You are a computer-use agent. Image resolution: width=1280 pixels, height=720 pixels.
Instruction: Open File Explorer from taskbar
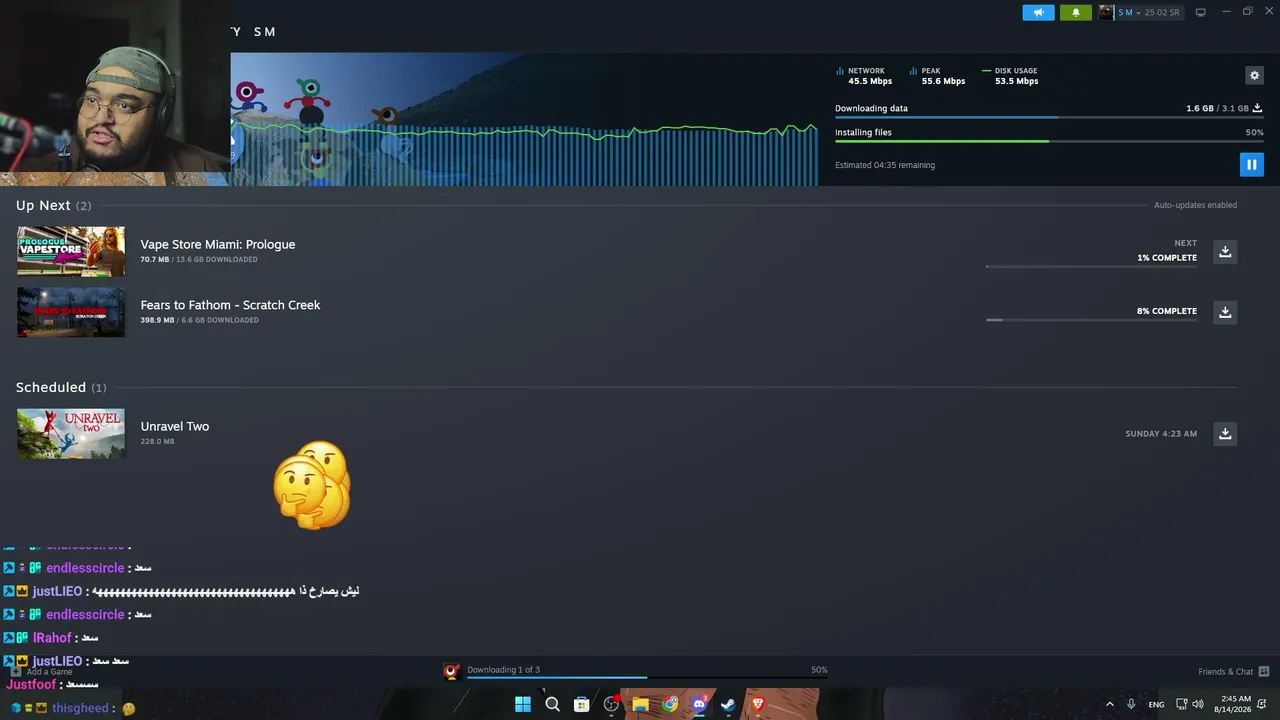[x=640, y=704]
